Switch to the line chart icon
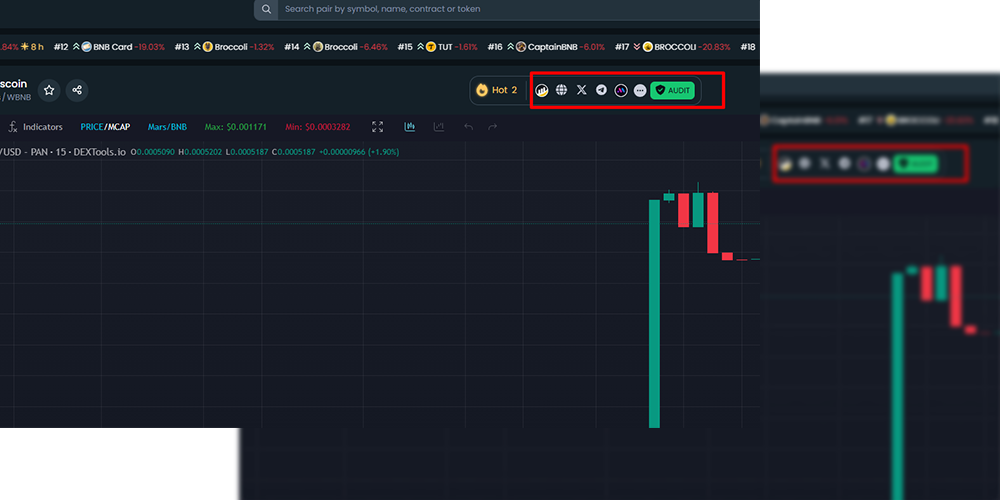The image size is (1000, 500). pos(439,127)
